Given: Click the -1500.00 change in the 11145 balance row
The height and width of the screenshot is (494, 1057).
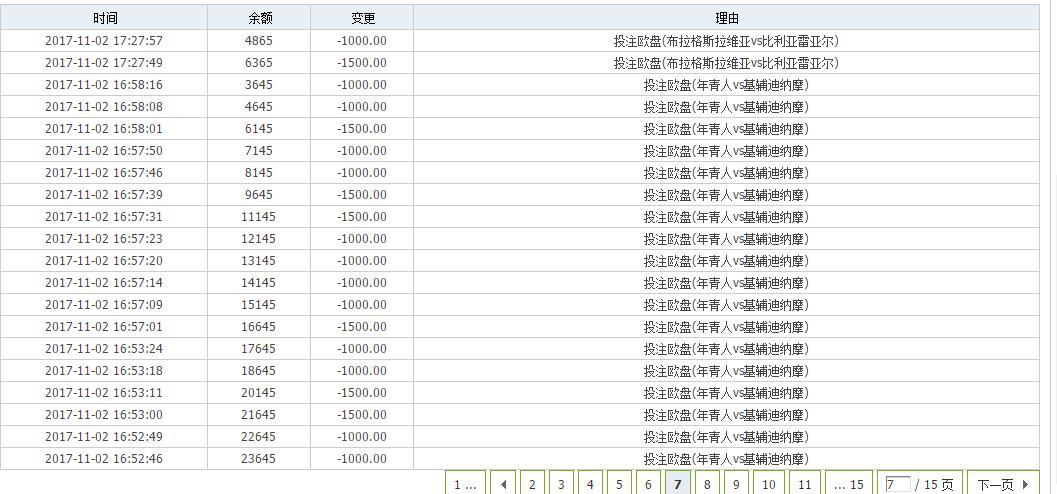Looking at the screenshot, I should 362,216.
